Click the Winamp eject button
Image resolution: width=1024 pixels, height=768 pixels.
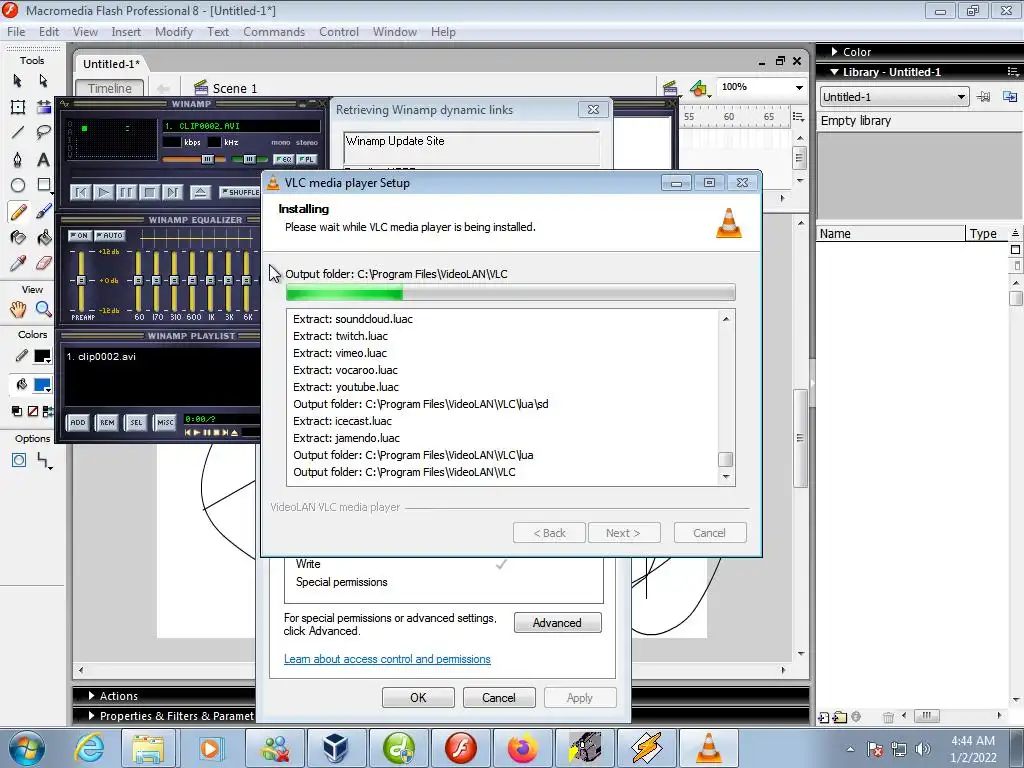click(200, 192)
